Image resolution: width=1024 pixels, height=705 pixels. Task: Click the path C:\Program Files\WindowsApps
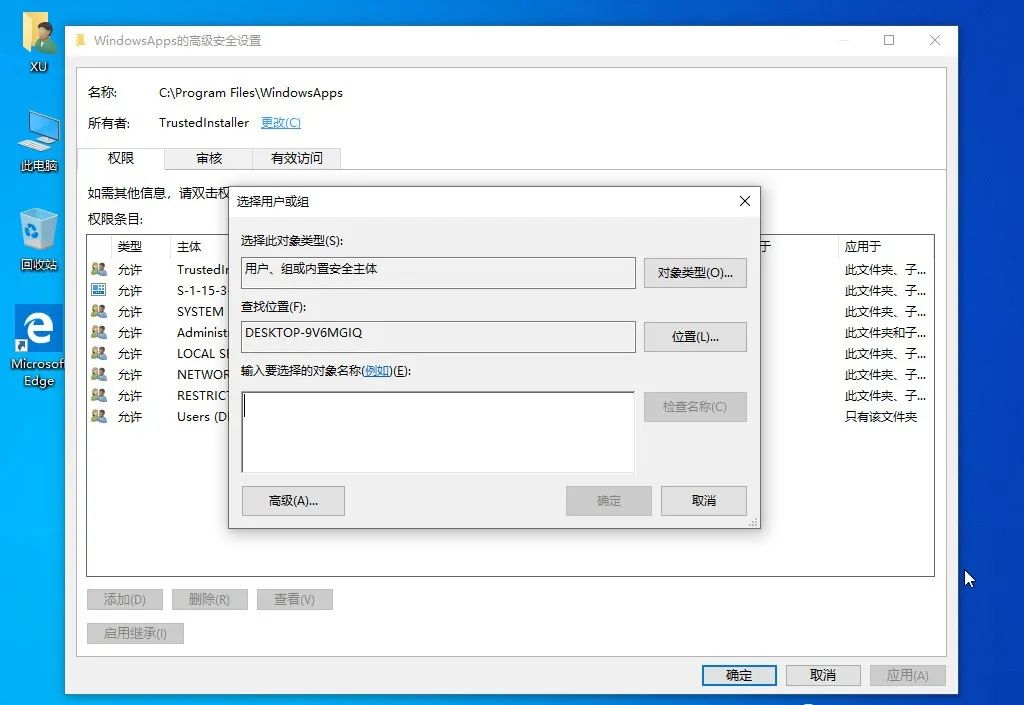[251, 93]
